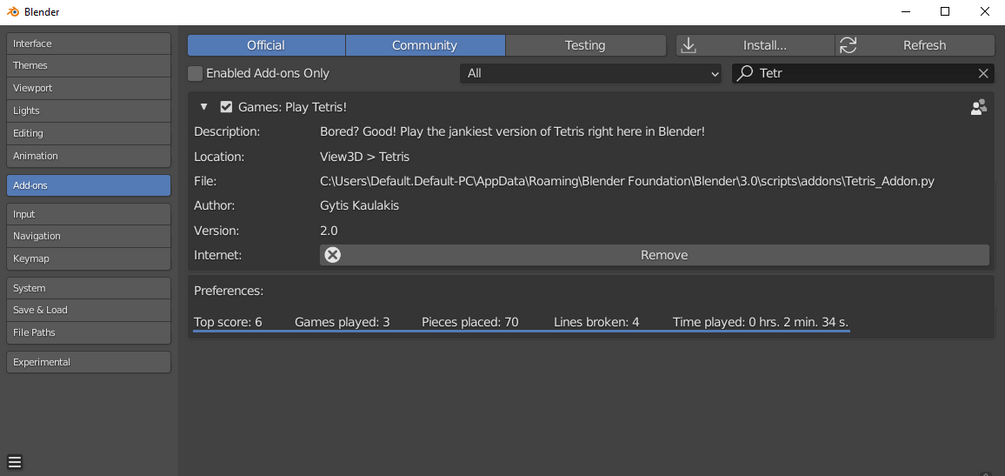Toggle Enabled Add-ons Only checkbox
The image size is (1005, 476).
pos(195,74)
